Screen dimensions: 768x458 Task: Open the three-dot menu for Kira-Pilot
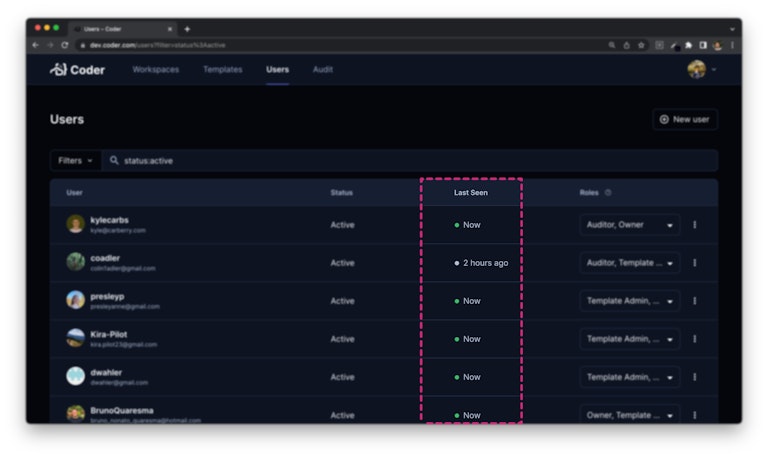(695, 339)
